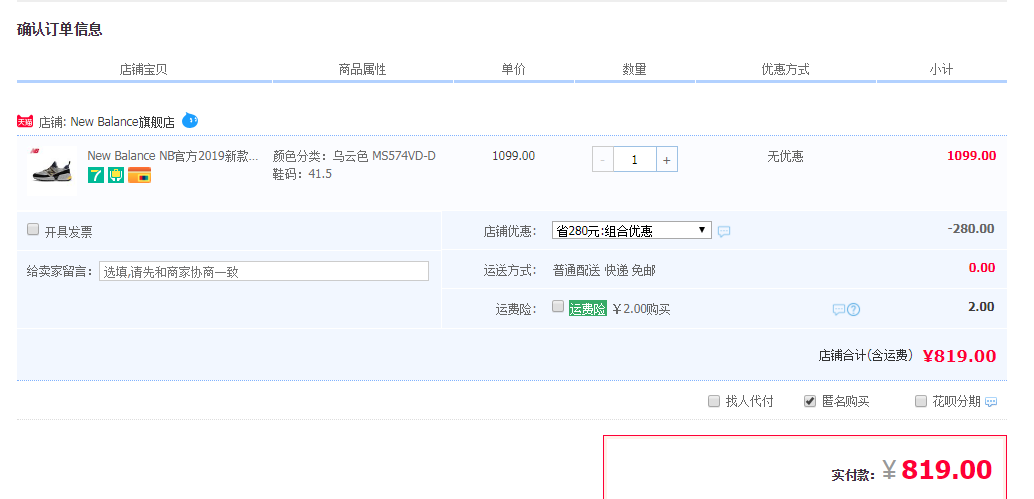Click the 鞋码 41.5 text
The height and width of the screenshot is (499, 1034).
[302, 174]
